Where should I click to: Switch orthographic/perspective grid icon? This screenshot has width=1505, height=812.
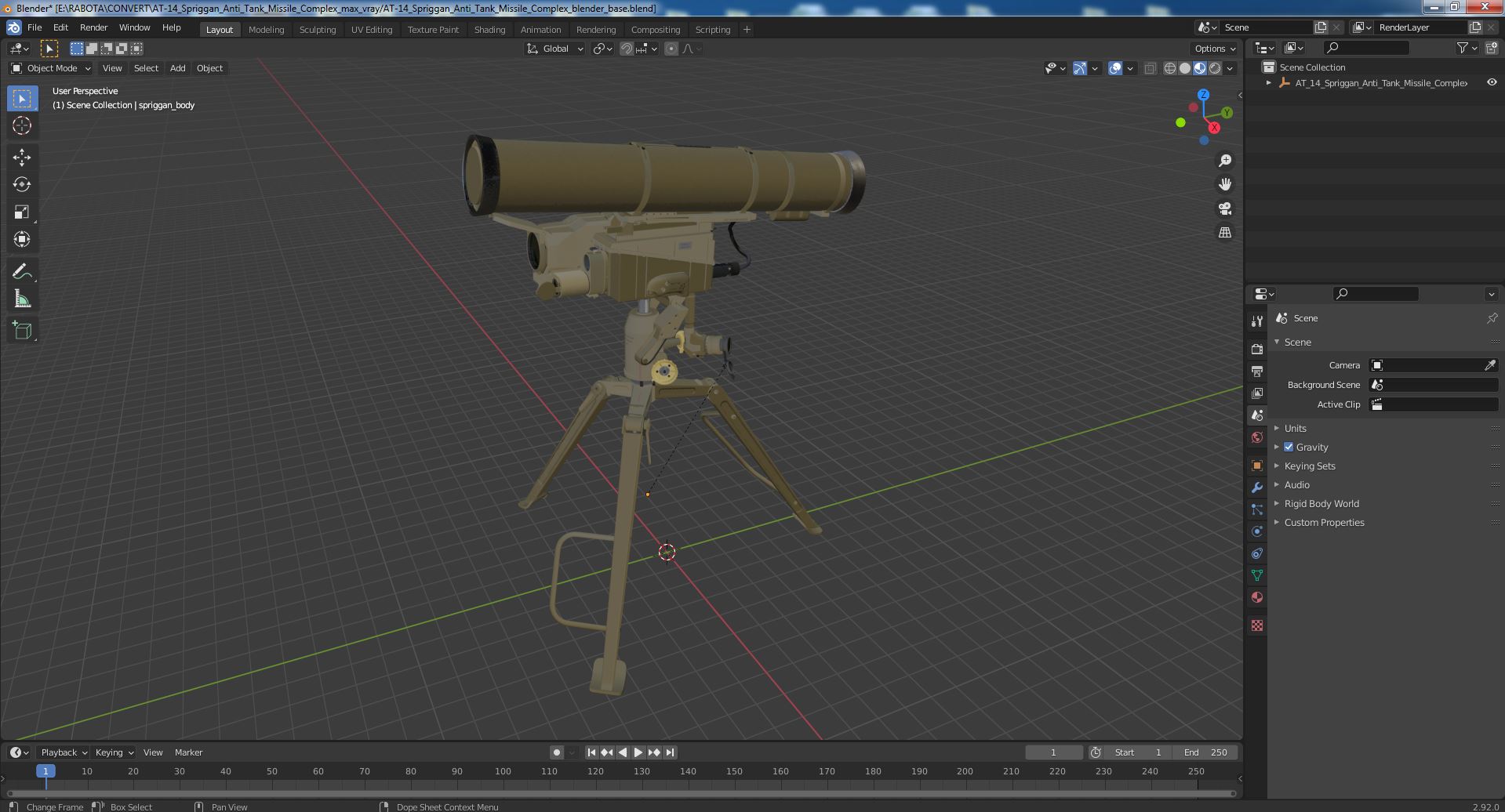1225,232
